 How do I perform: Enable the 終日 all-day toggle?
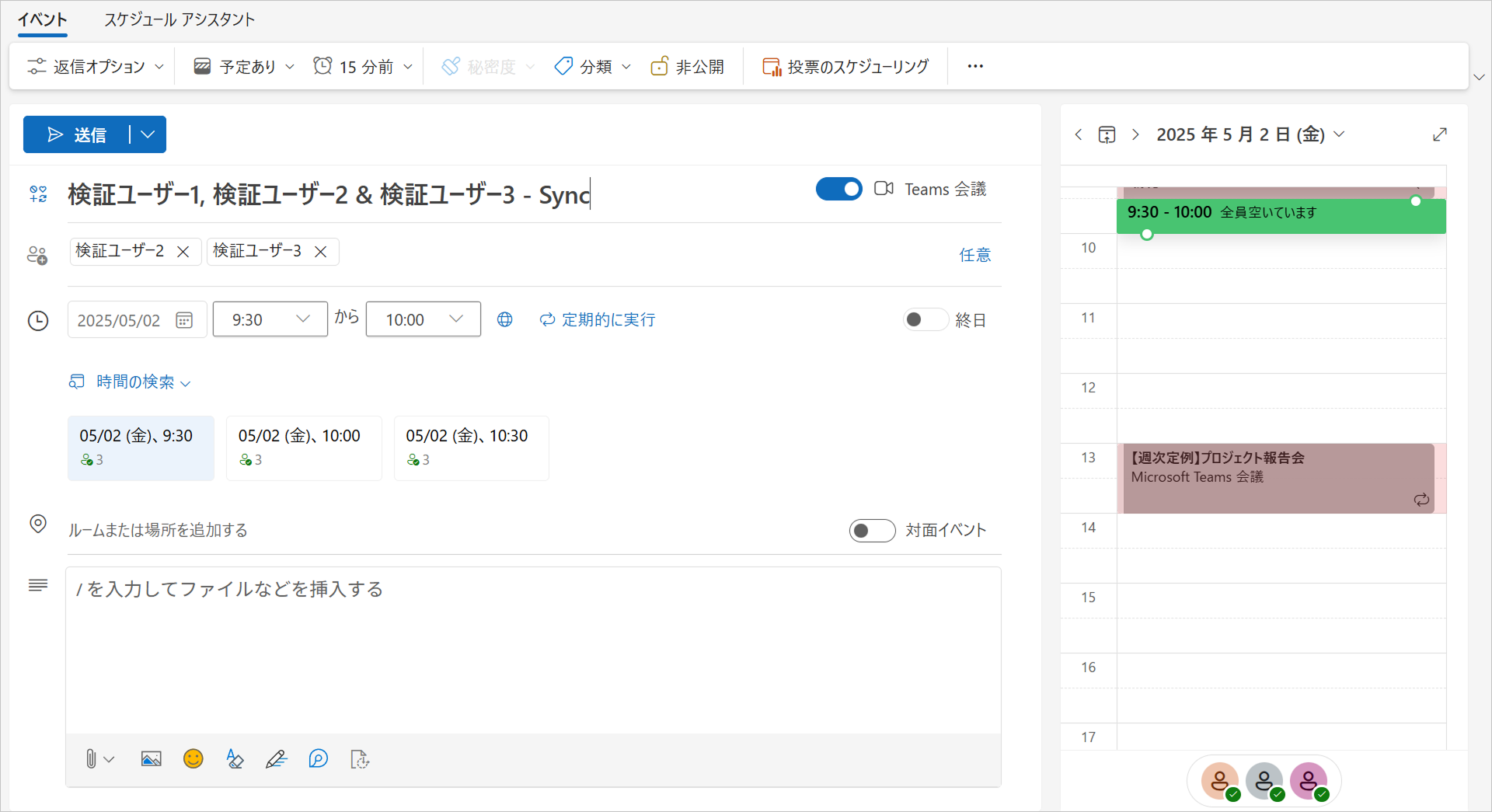[925, 319]
